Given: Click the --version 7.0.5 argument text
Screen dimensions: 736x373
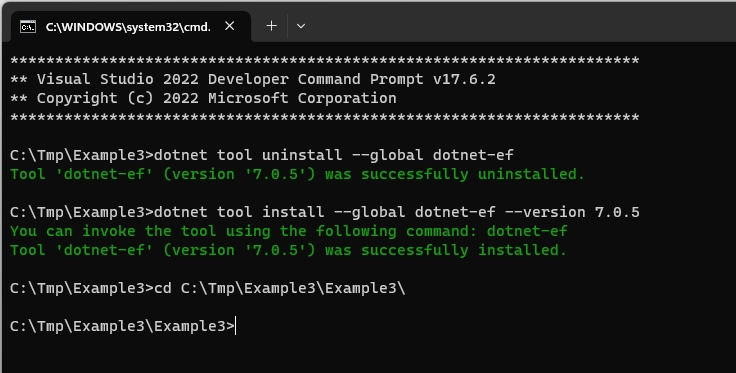Looking at the screenshot, I should (x=572, y=212).
